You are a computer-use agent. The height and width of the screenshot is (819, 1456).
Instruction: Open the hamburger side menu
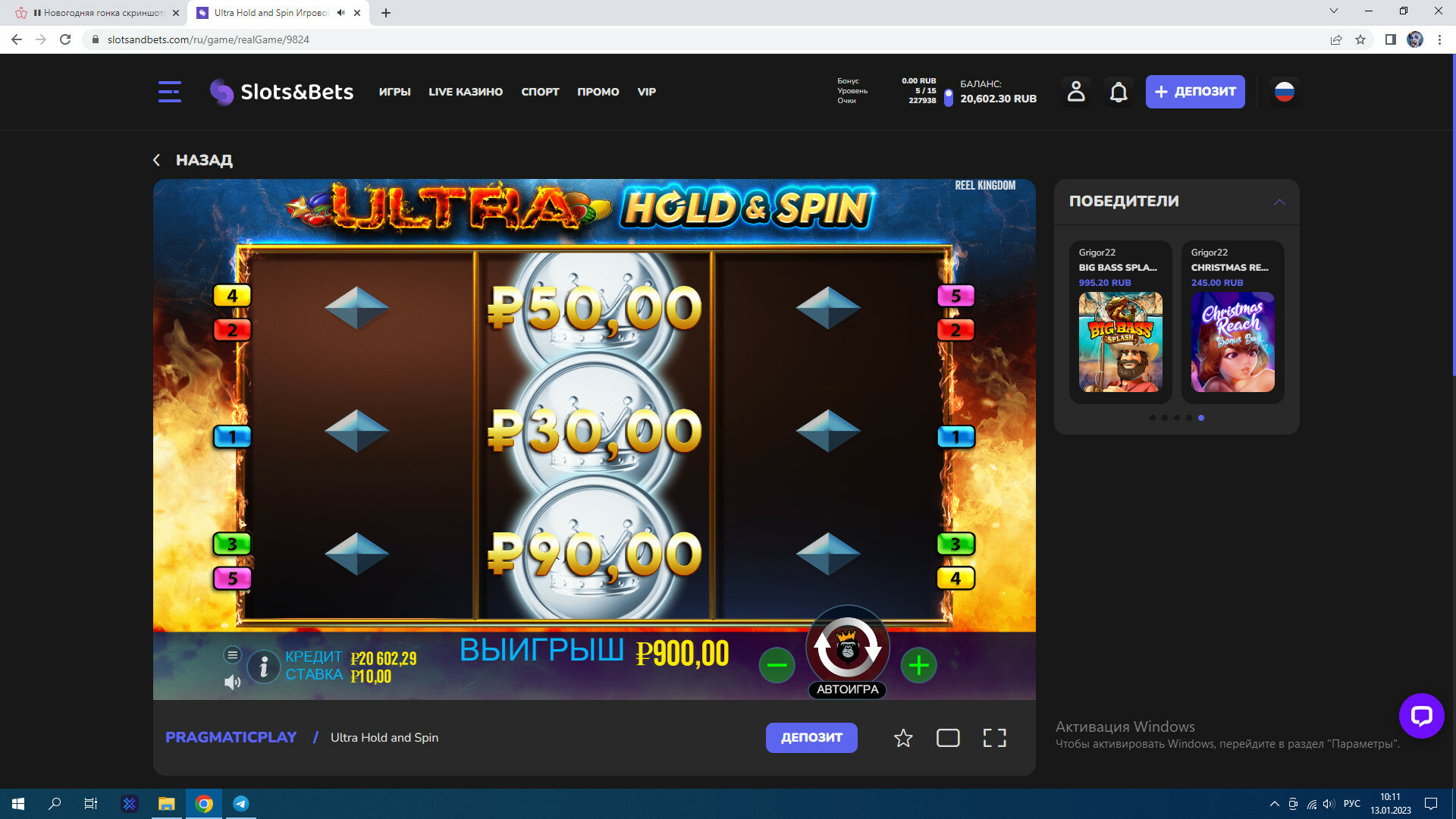coord(169,92)
